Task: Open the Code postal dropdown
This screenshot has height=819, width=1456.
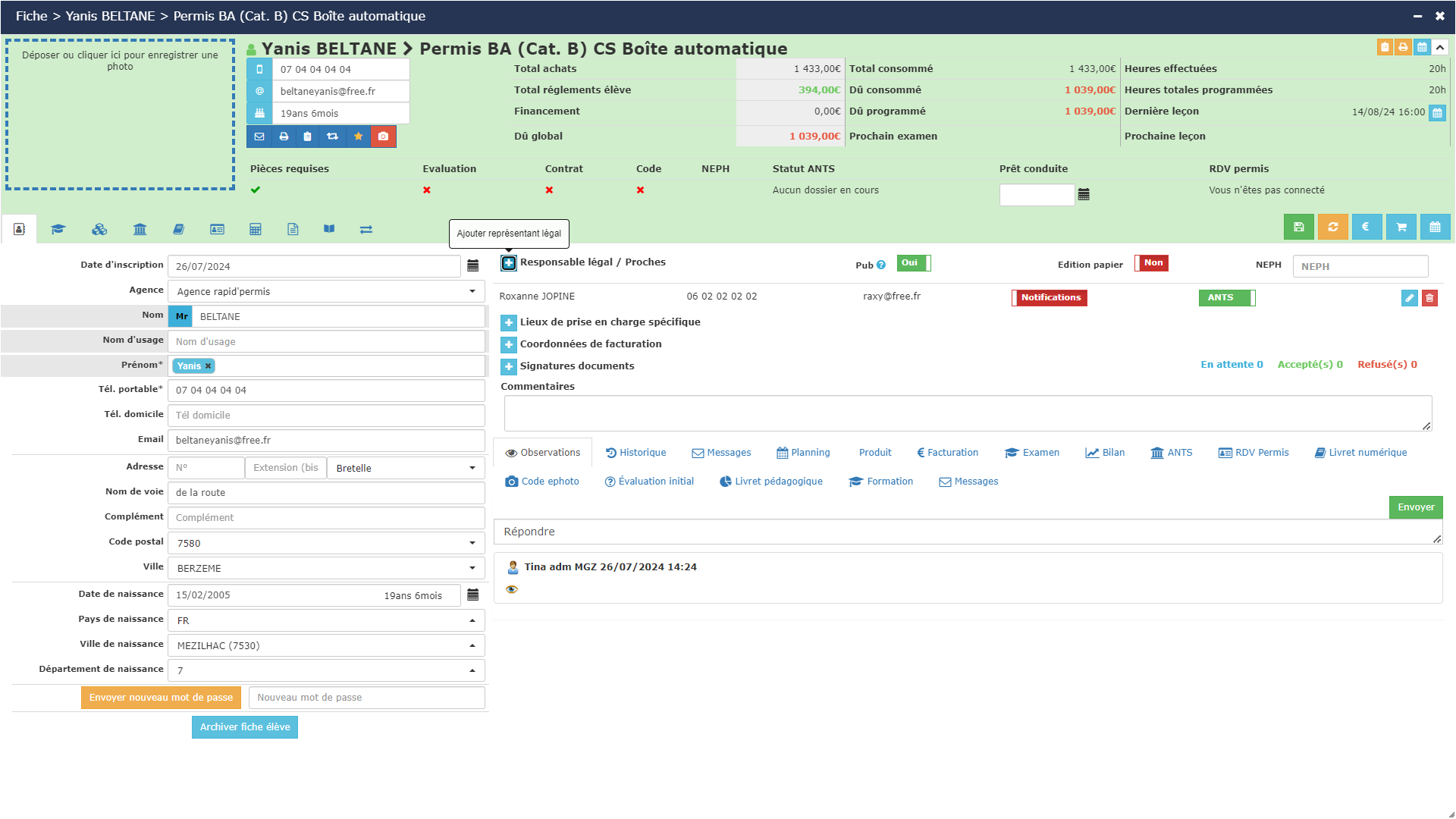Action: pos(326,543)
